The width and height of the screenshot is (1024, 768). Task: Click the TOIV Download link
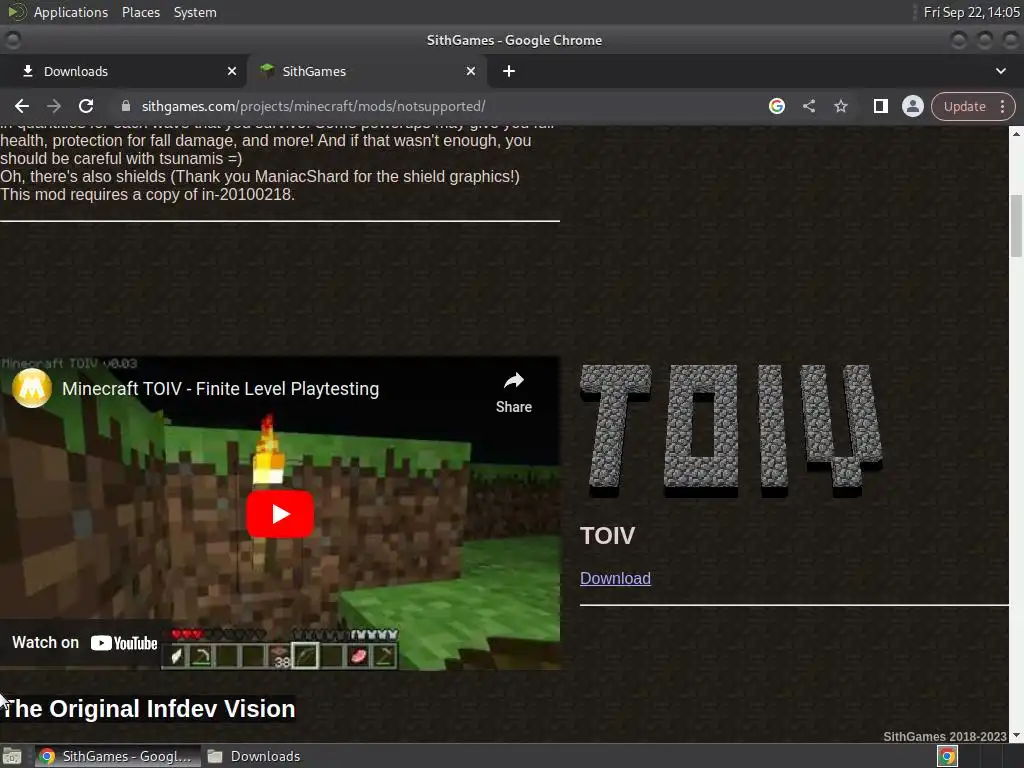615,578
